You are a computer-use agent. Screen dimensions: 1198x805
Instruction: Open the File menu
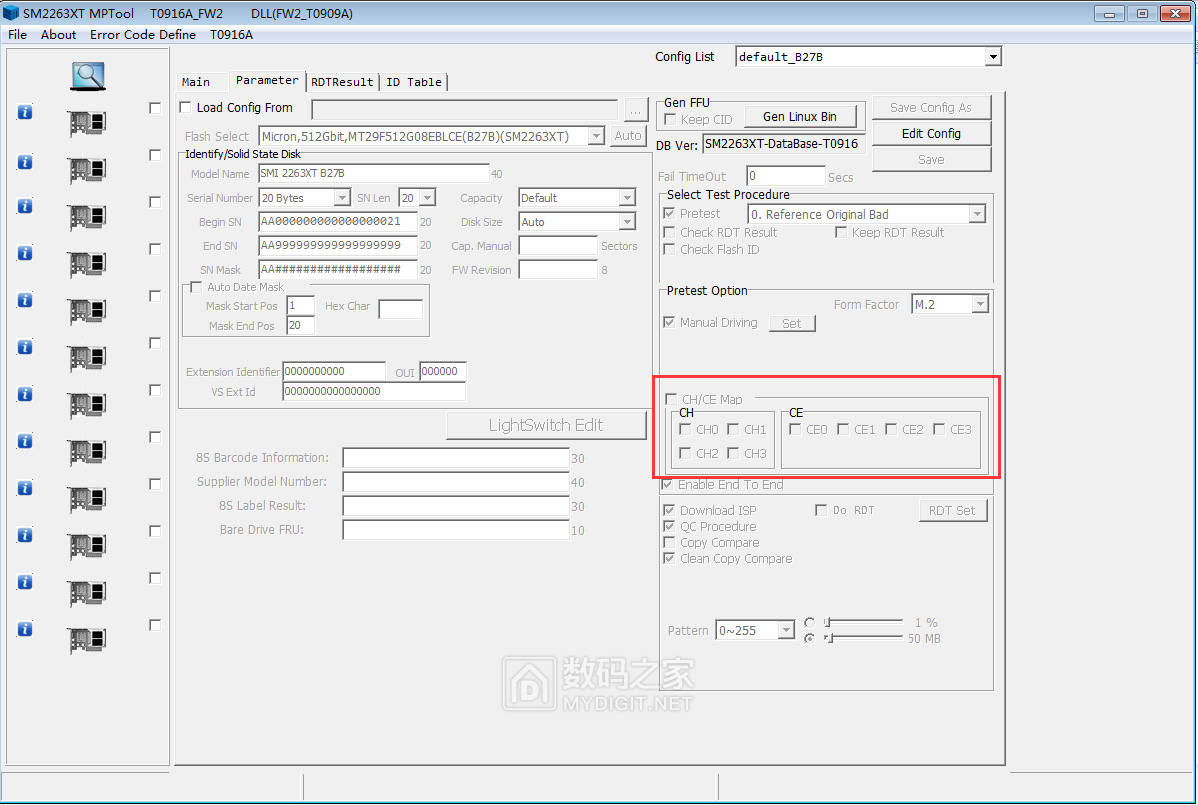pos(17,34)
